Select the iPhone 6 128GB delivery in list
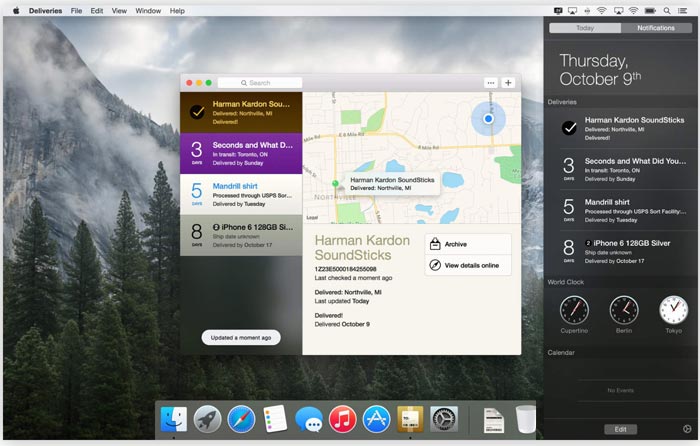700x446 pixels. pyautogui.click(x=241, y=235)
